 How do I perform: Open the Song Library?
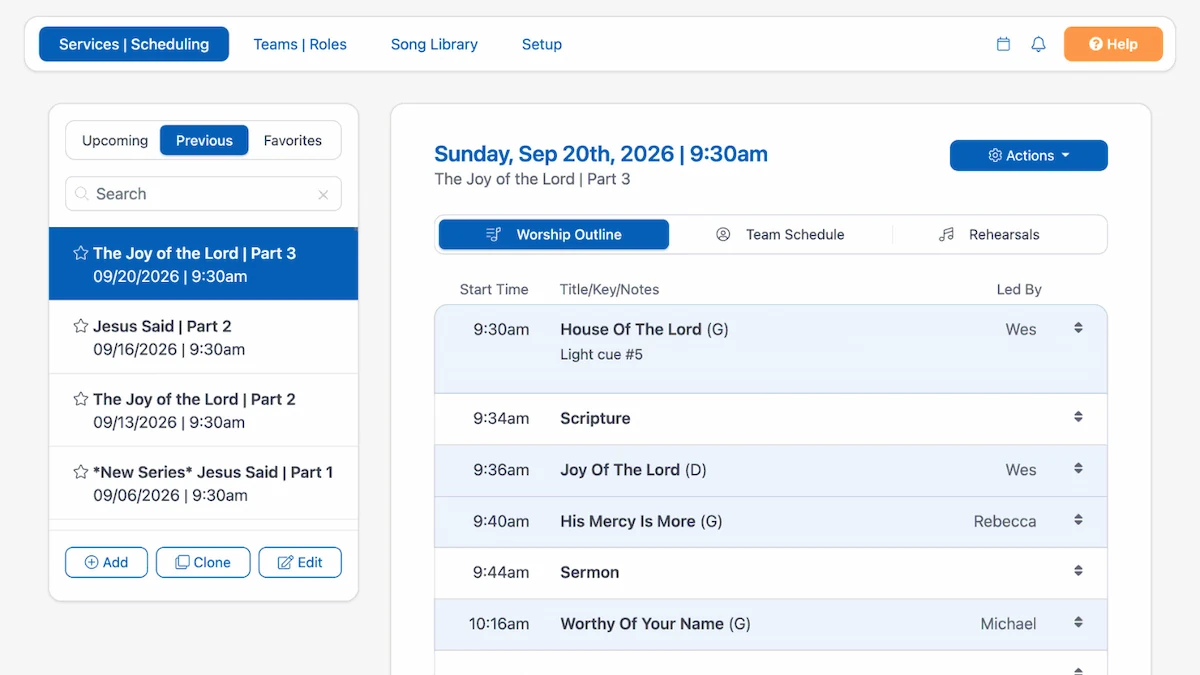click(434, 44)
